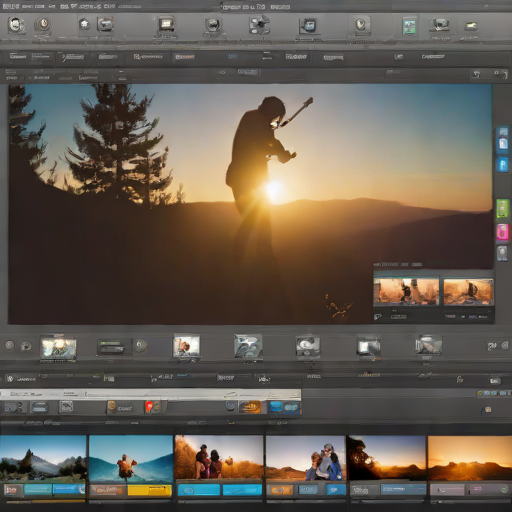Click the round play-button icon in top toolbar
The height and width of the screenshot is (512, 512).
(361, 24)
